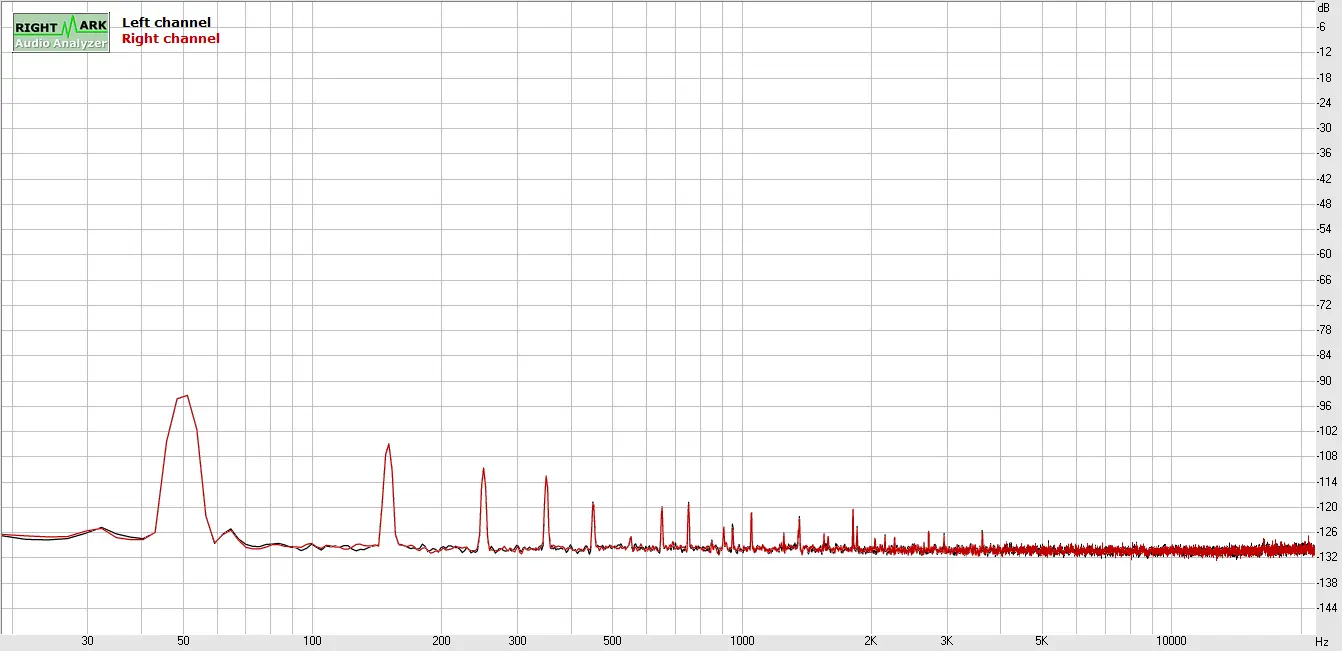
Task: Click the 300 Hz axis label
Action: pyautogui.click(x=517, y=641)
